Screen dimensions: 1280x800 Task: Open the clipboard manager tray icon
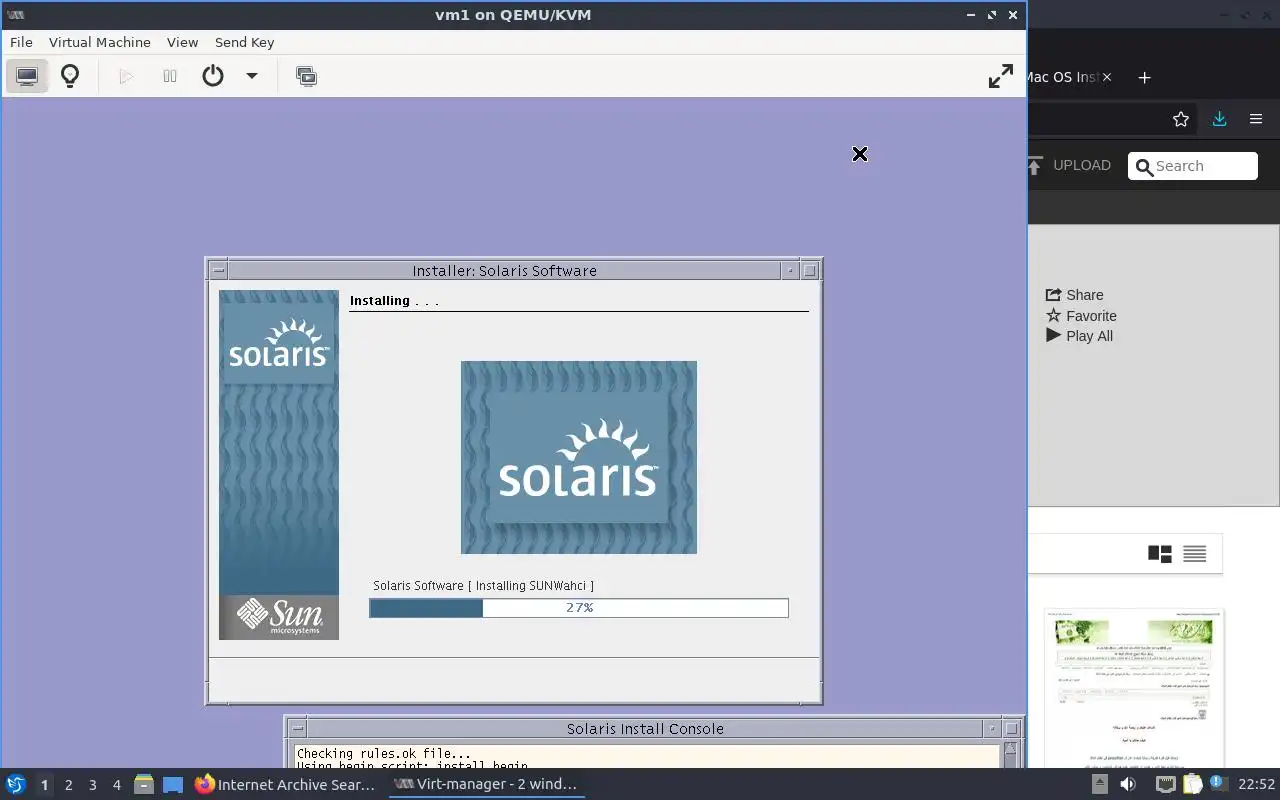(x=1192, y=785)
